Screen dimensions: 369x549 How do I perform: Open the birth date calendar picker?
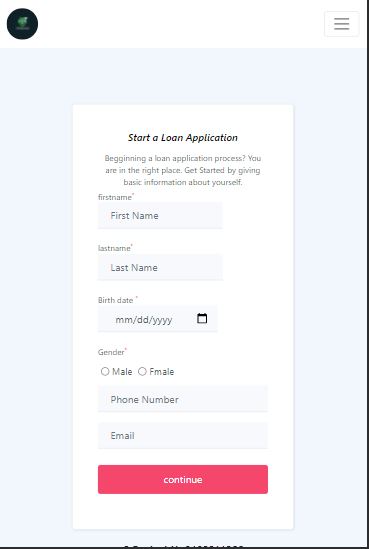point(202,318)
